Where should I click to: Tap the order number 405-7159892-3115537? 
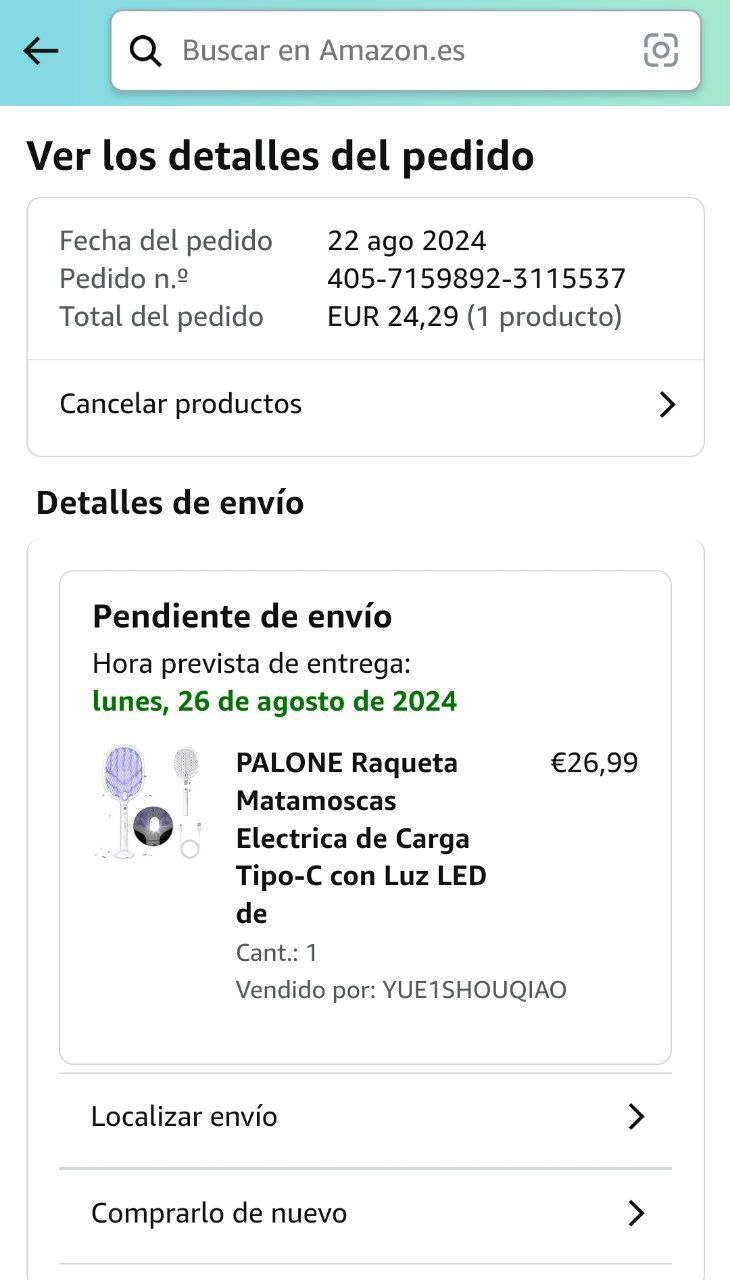coord(476,279)
